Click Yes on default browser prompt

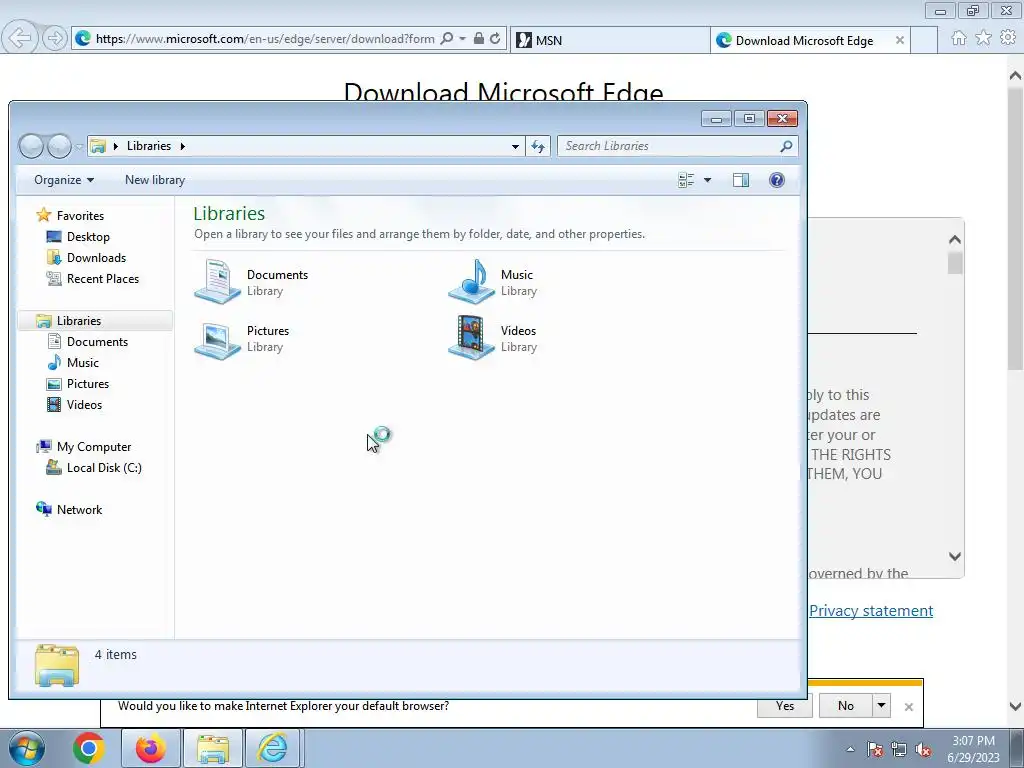point(784,706)
